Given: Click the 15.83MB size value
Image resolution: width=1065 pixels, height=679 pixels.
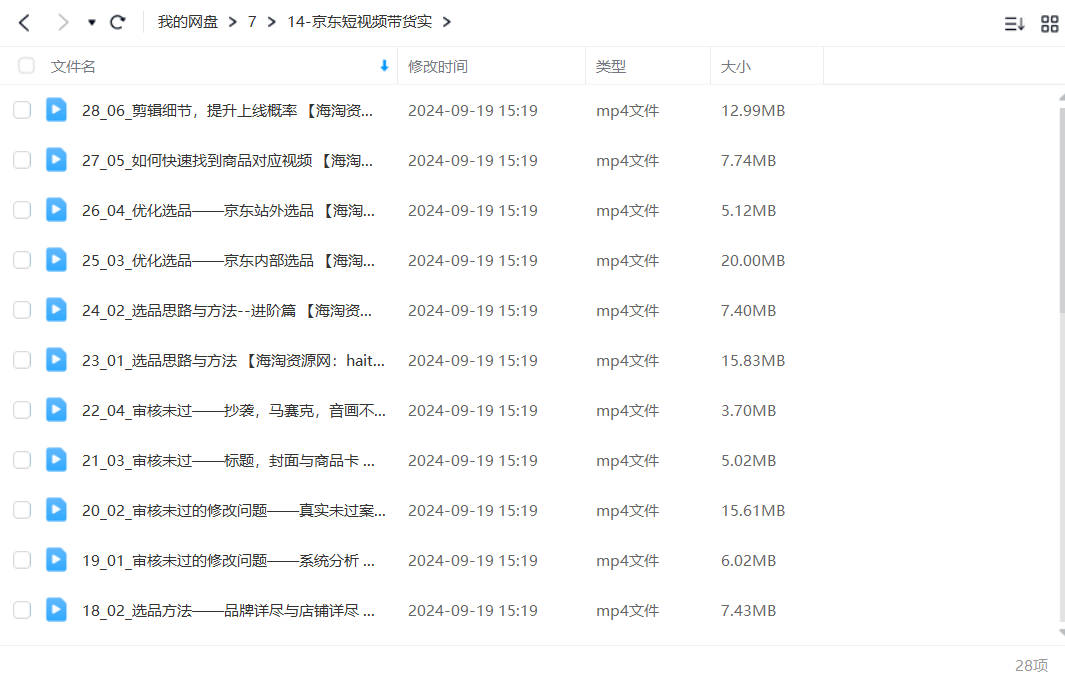Looking at the screenshot, I should click(753, 361).
